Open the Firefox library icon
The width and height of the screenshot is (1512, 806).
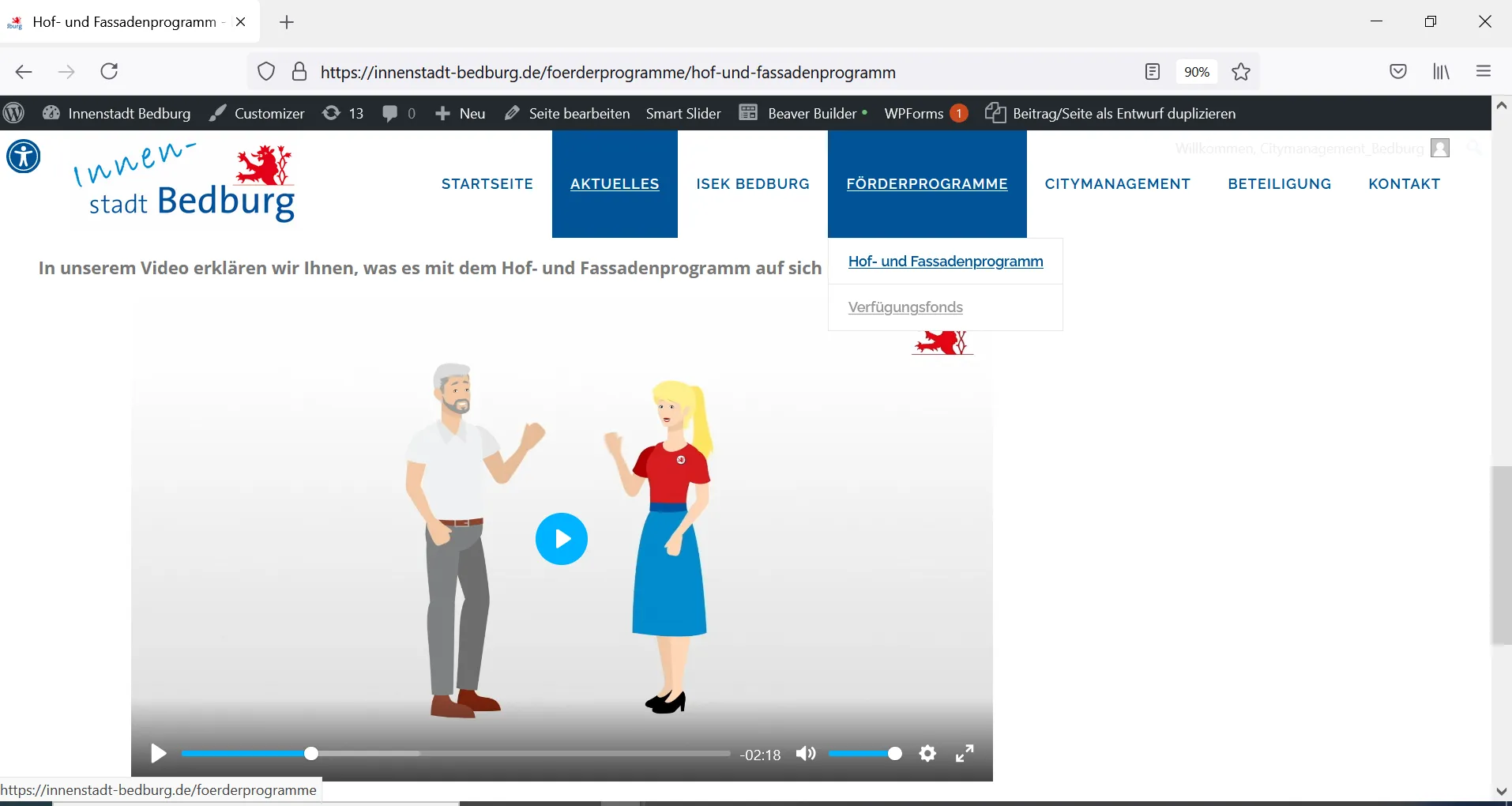coord(1442,72)
